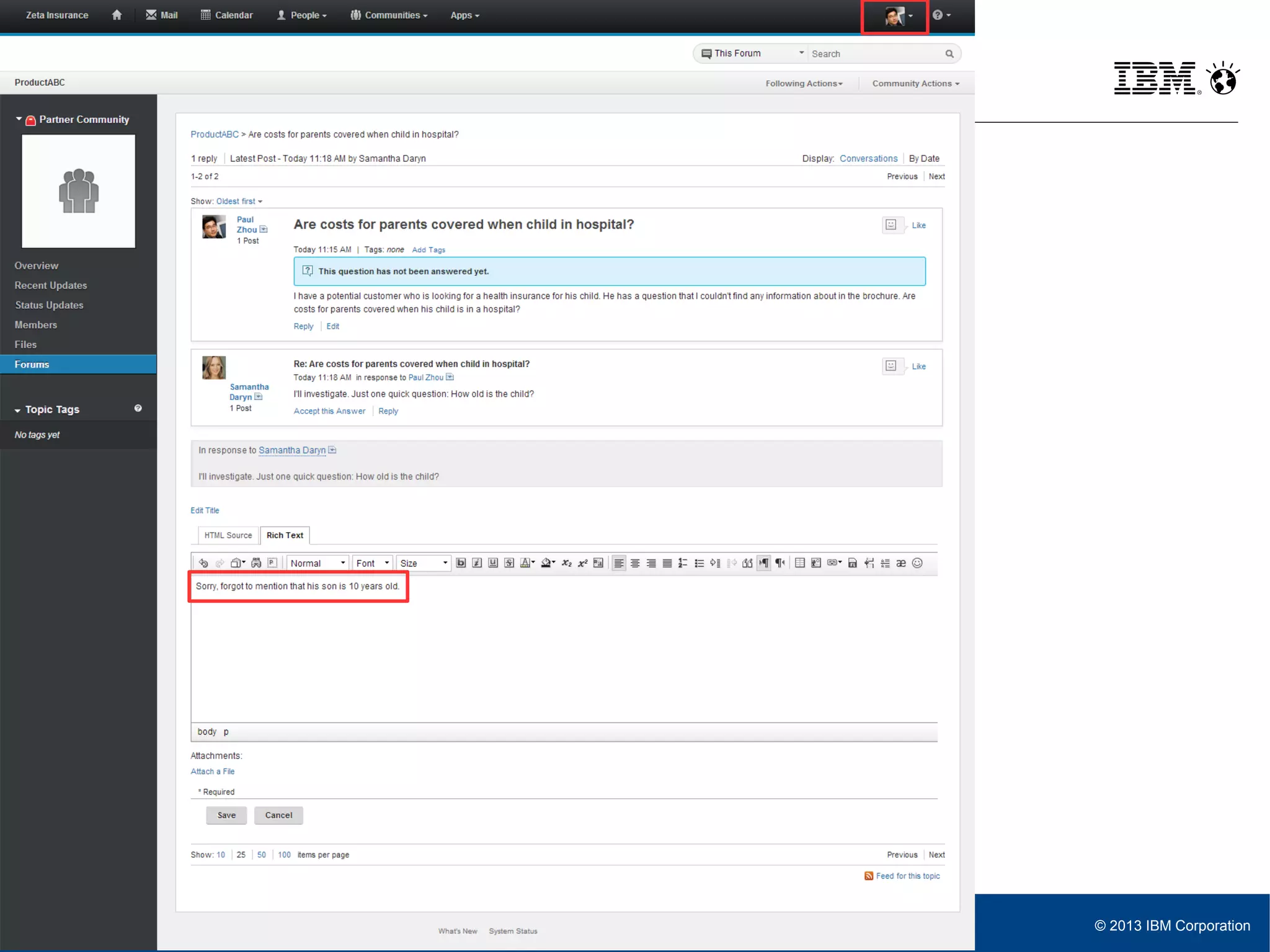The width and height of the screenshot is (1270, 952).
Task: Toggle underline formatting in editor toolbar
Action: pyautogui.click(x=493, y=563)
